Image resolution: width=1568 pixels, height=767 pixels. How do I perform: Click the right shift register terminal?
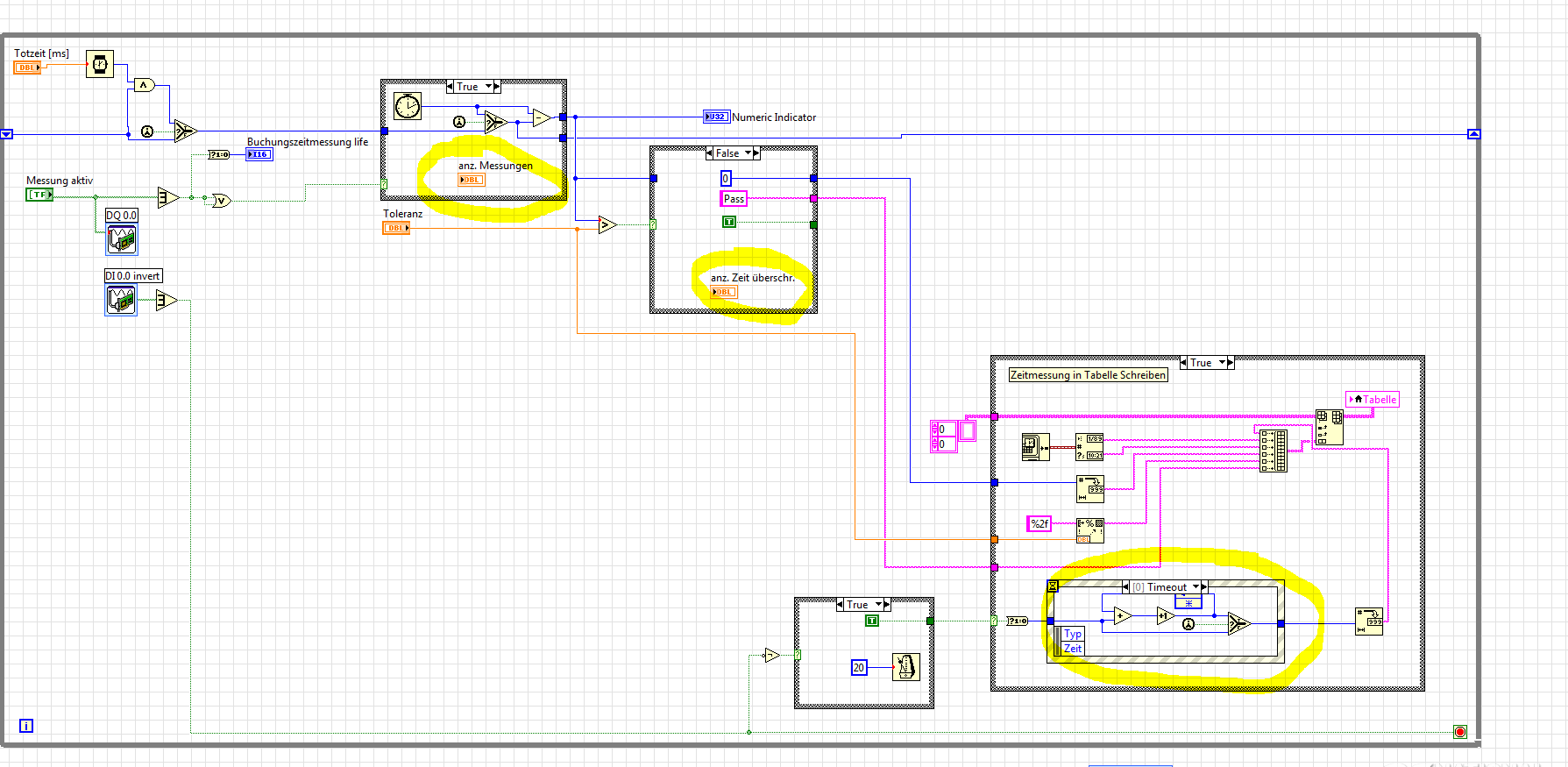1474,134
